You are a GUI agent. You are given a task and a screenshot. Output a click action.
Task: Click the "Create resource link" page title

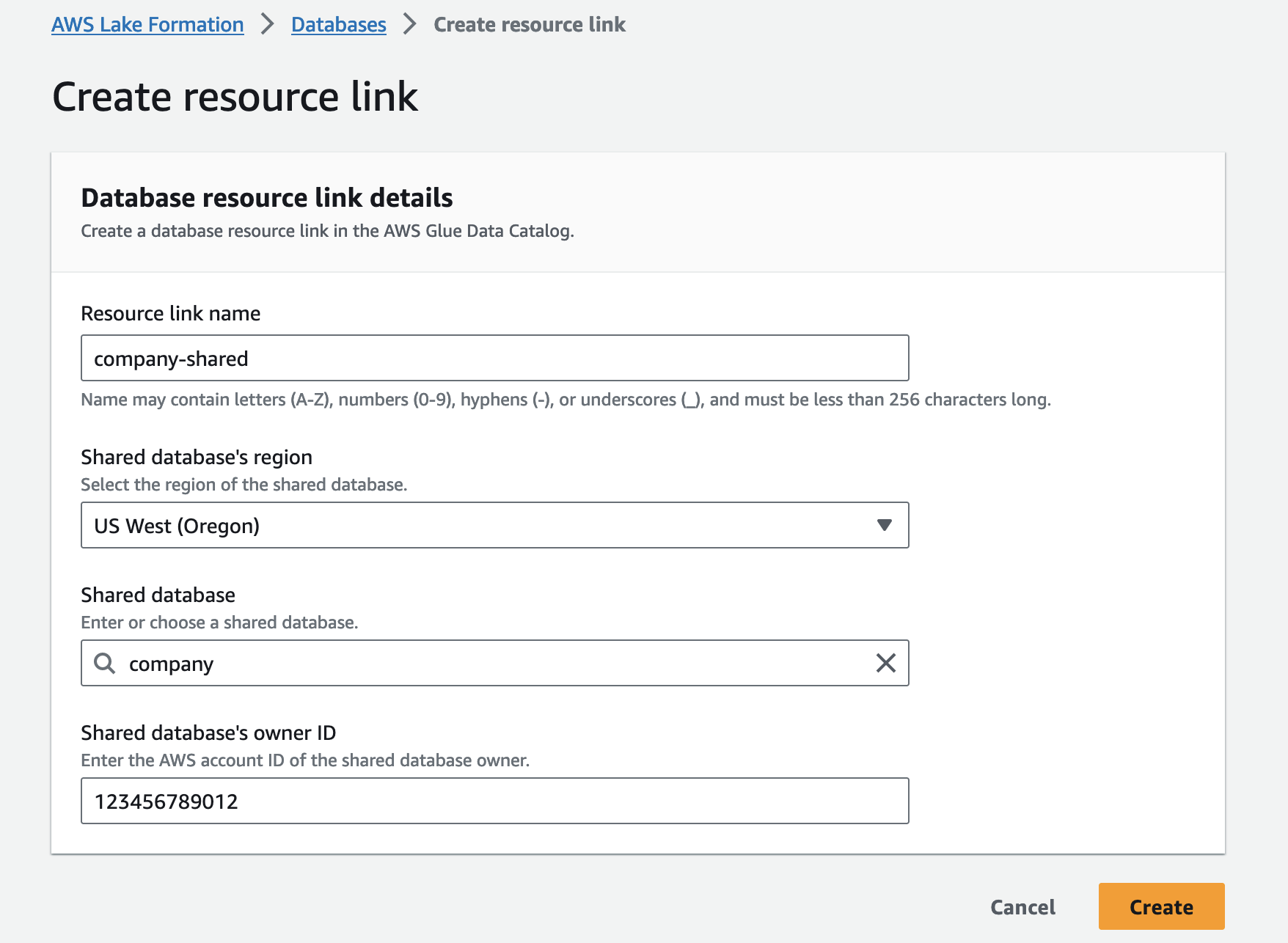pyautogui.click(x=235, y=95)
